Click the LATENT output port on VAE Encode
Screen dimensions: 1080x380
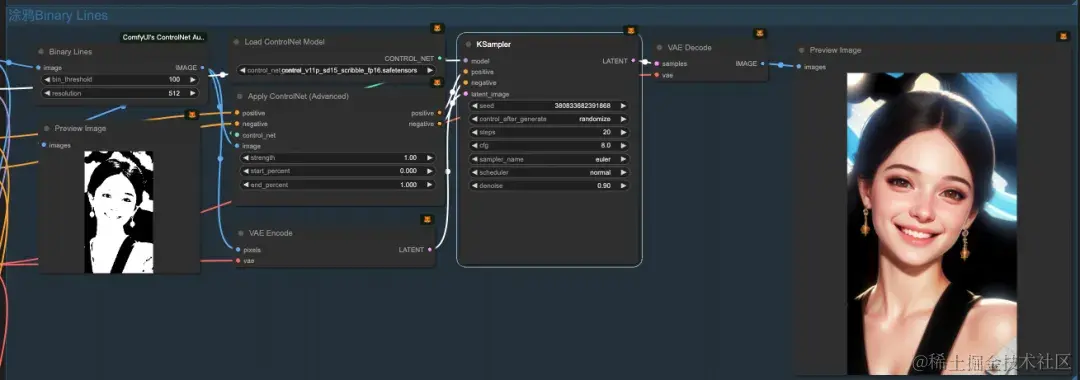click(x=430, y=249)
